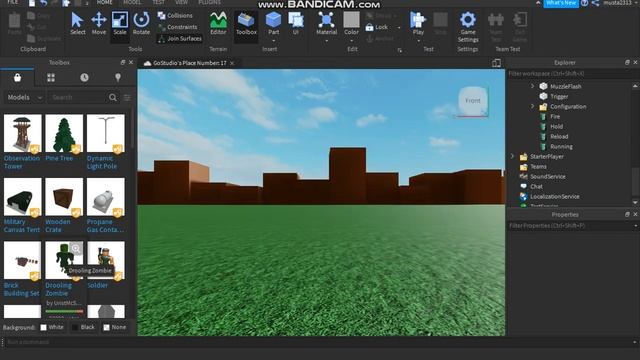Open the Terrain Editor

pos(218,24)
